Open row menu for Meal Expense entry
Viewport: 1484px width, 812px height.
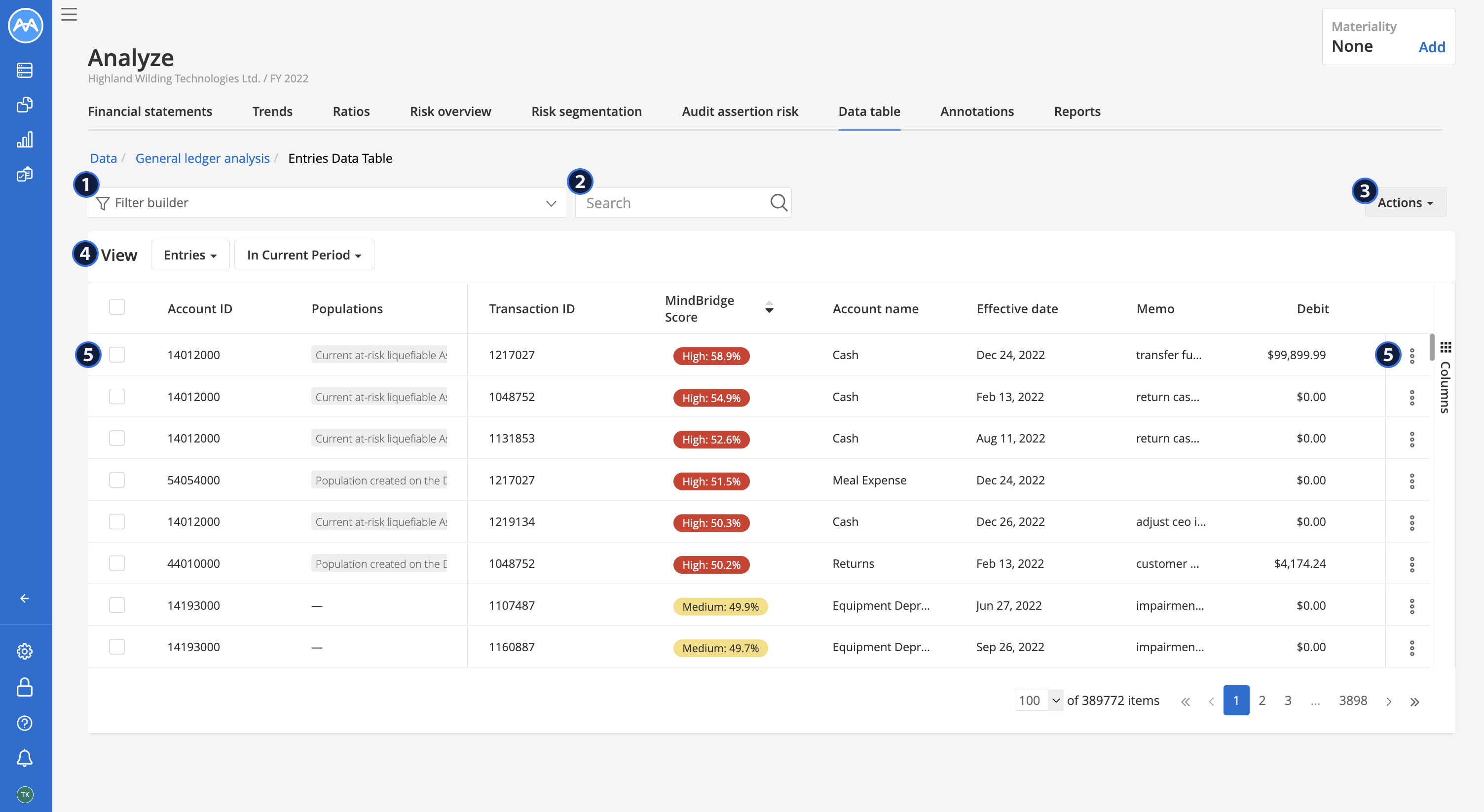coord(1411,481)
